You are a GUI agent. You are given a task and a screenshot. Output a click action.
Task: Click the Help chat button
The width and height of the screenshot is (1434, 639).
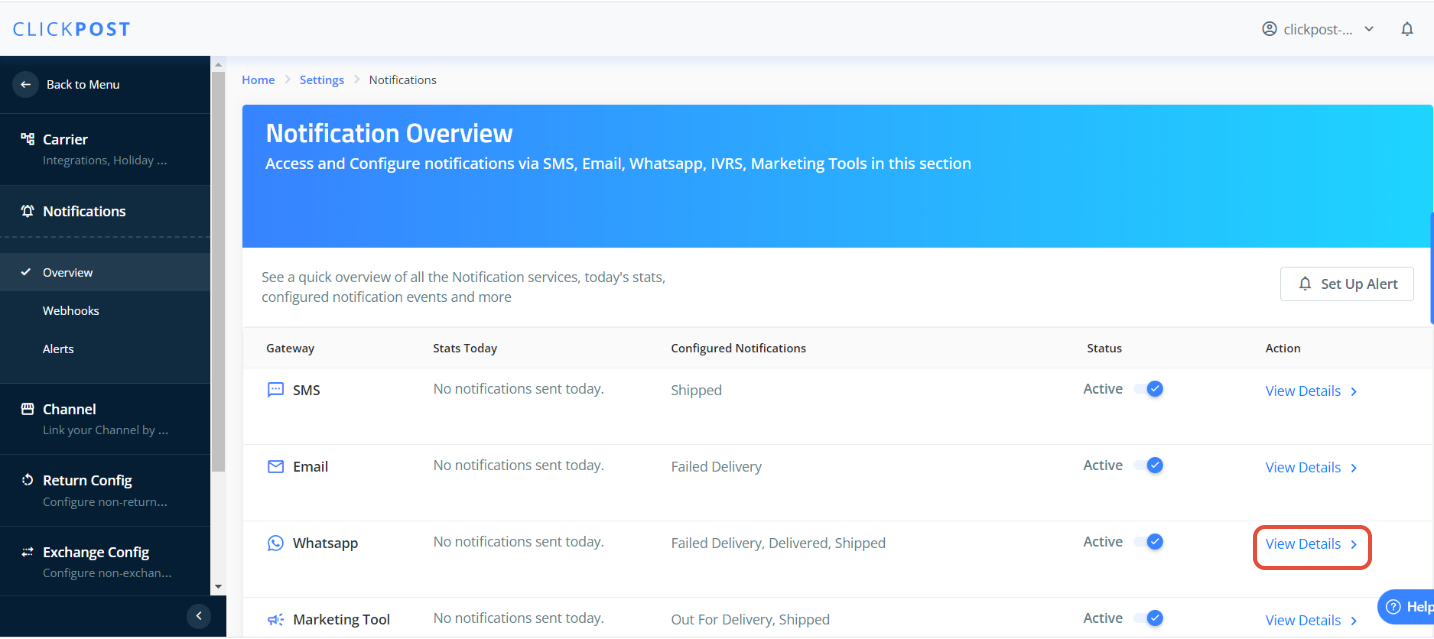[x=1406, y=606]
